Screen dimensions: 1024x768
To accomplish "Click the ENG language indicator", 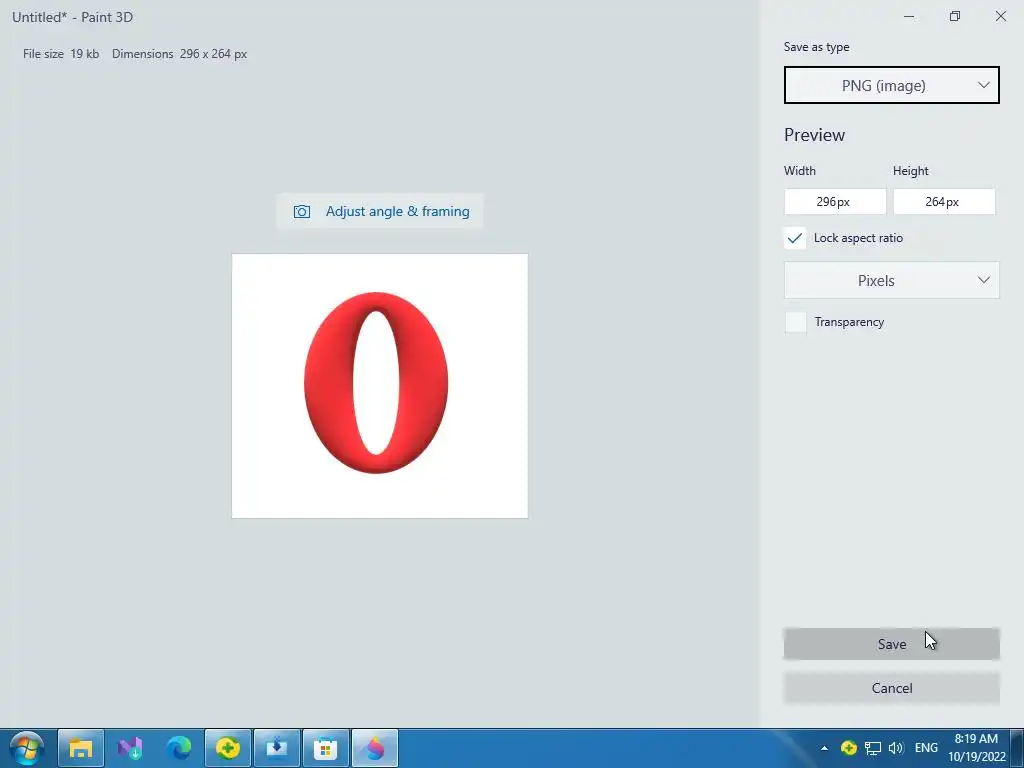I will (x=926, y=748).
